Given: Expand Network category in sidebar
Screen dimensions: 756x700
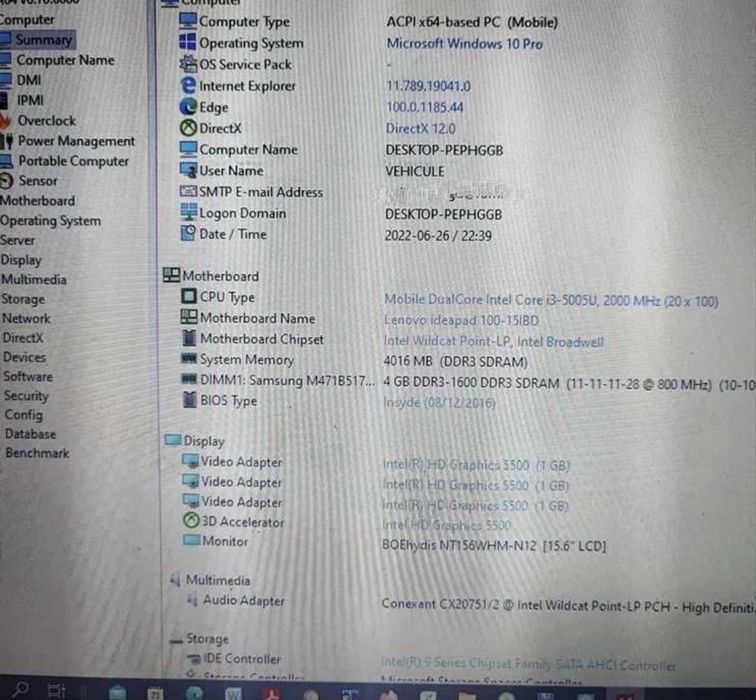Looking at the screenshot, I should click(x=26, y=318).
